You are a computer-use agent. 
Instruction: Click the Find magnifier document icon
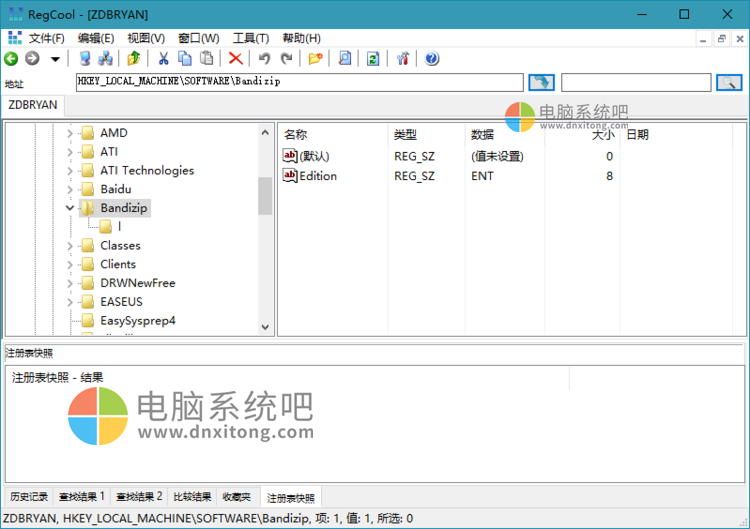[344, 59]
